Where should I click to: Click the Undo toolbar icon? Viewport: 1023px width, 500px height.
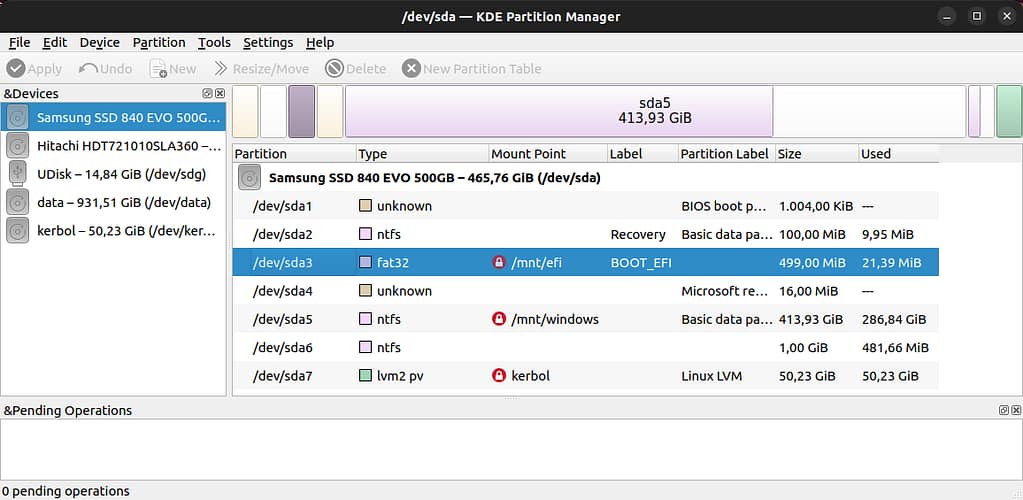88,69
